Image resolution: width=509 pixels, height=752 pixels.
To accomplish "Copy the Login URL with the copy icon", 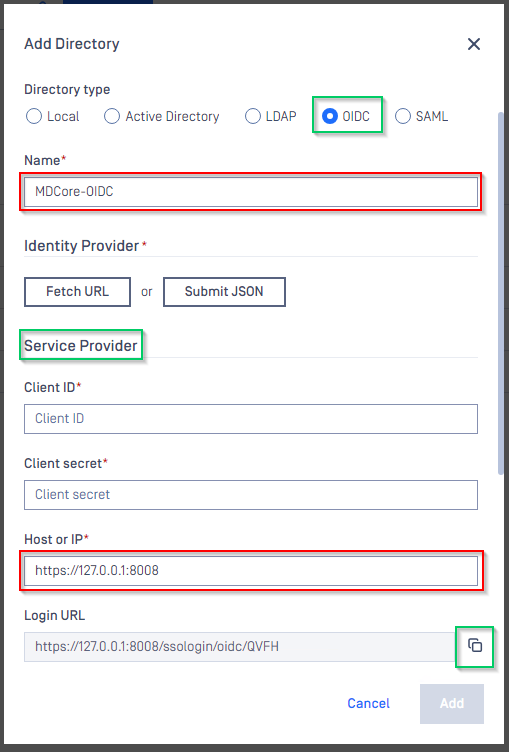I will 474,646.
